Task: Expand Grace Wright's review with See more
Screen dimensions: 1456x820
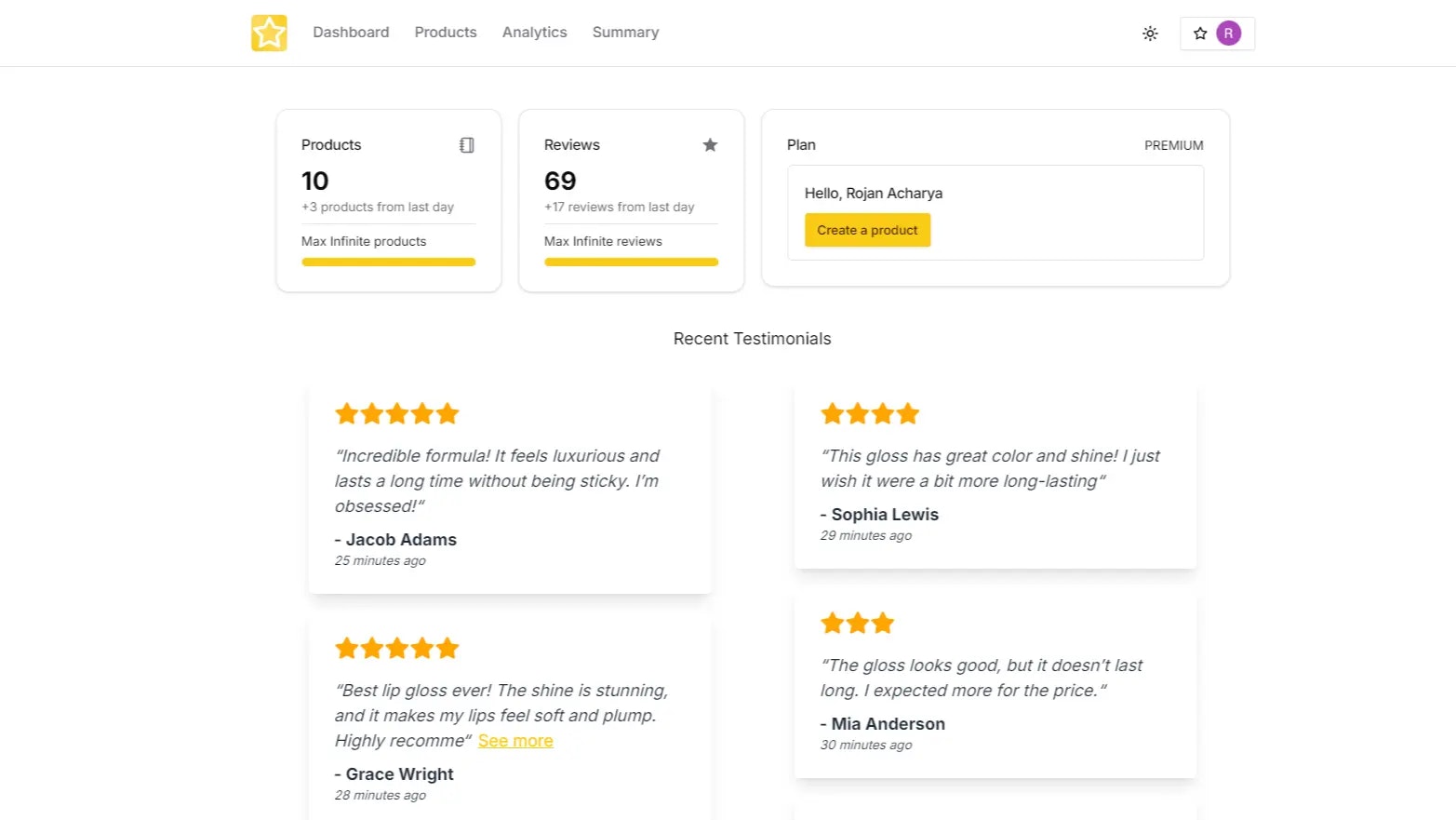Action: (515, 741)
